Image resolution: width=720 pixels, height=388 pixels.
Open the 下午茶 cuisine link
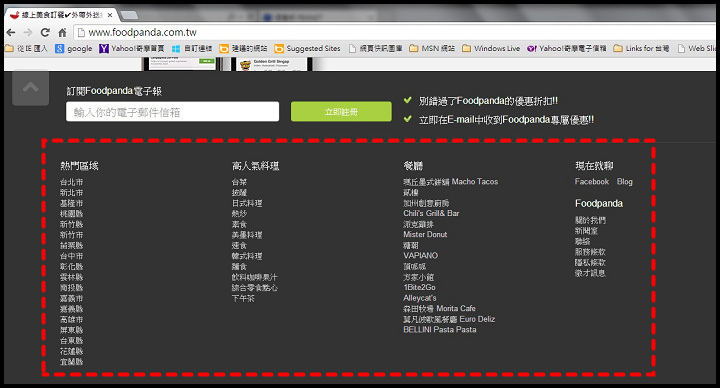[x=243, y=298]
